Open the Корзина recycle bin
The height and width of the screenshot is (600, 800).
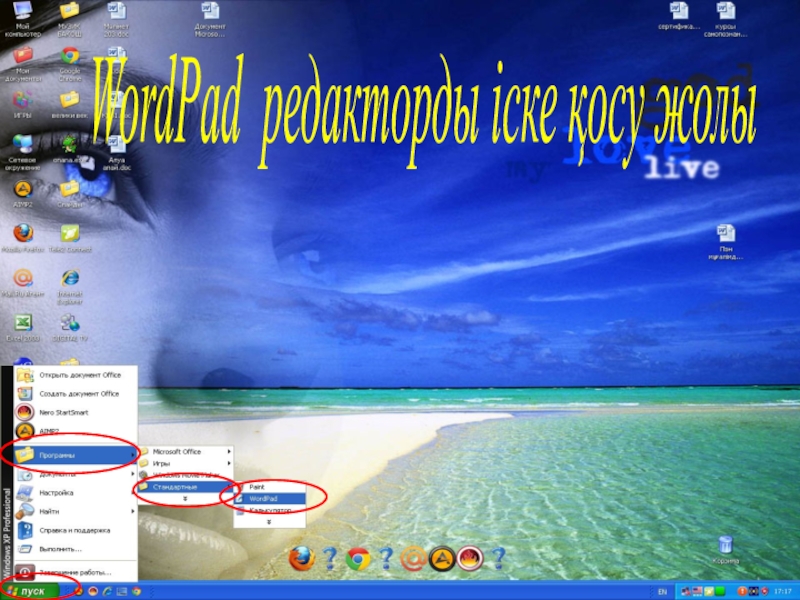click(725, 550)
